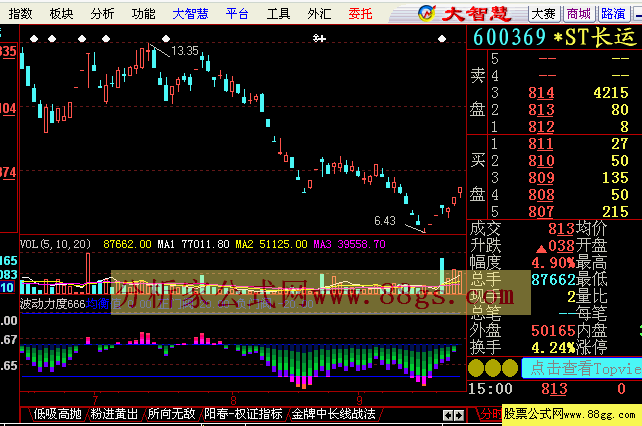Click the 13.35 high price label
Screen dimensions: 642x426
[185, 51]
